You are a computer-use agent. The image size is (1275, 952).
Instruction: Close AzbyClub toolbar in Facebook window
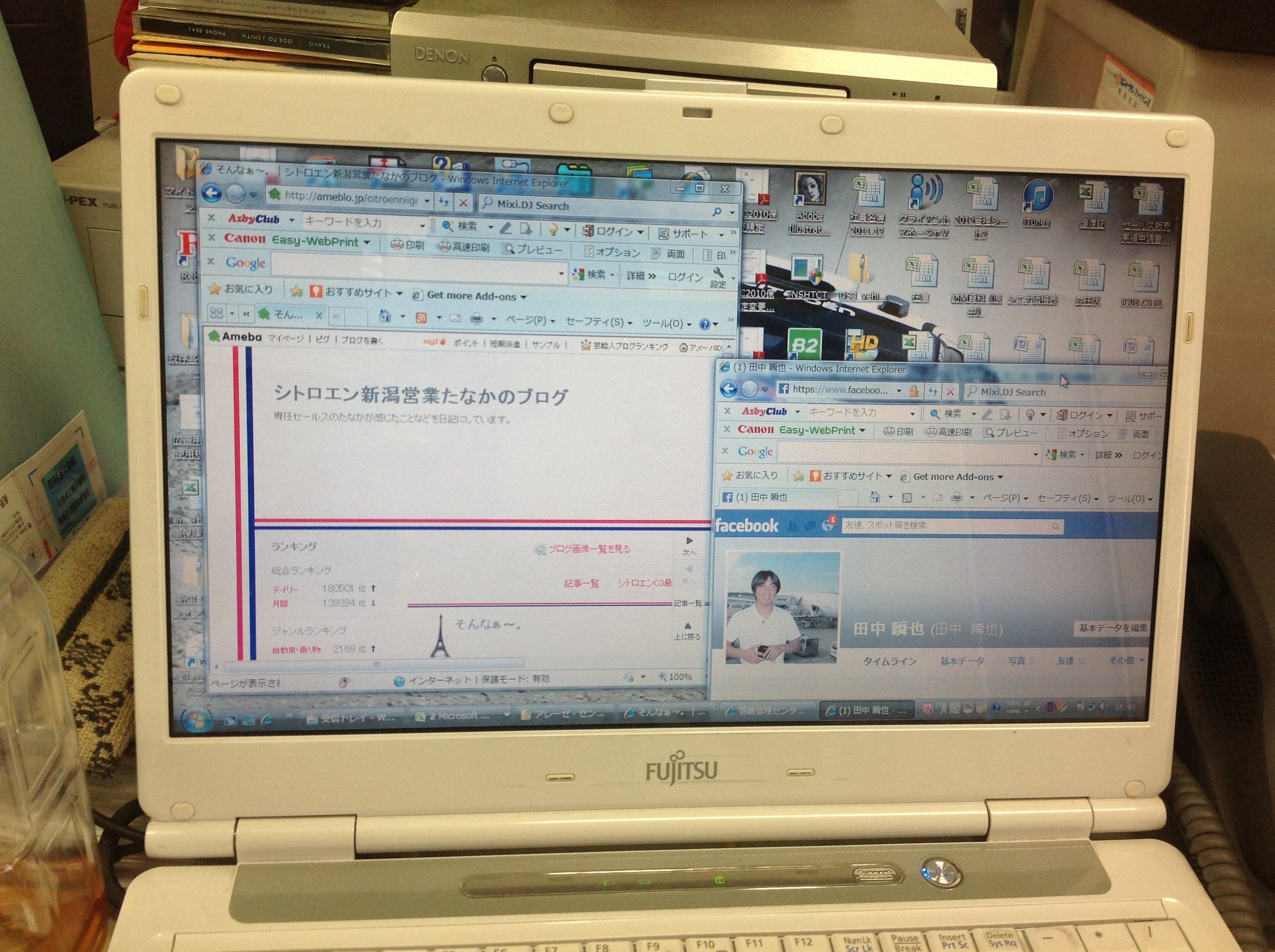(x=728, y=411)
